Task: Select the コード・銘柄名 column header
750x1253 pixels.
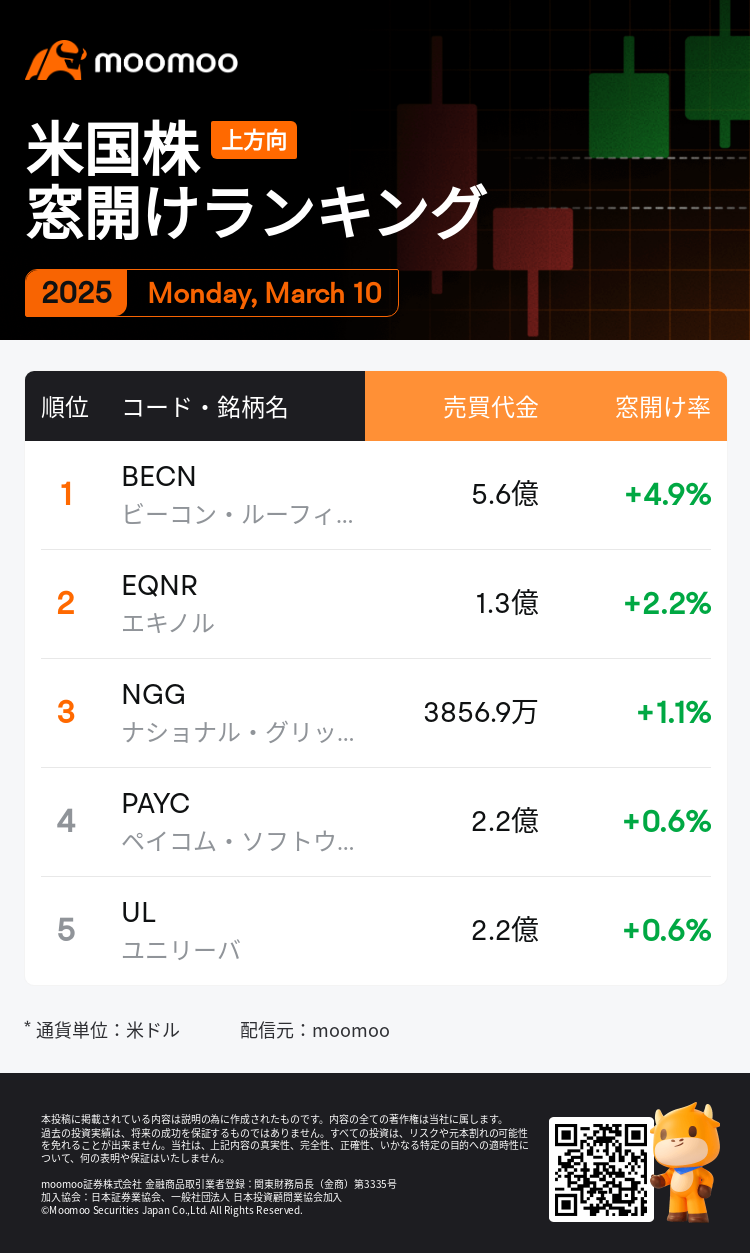Action: coord(205,407)
